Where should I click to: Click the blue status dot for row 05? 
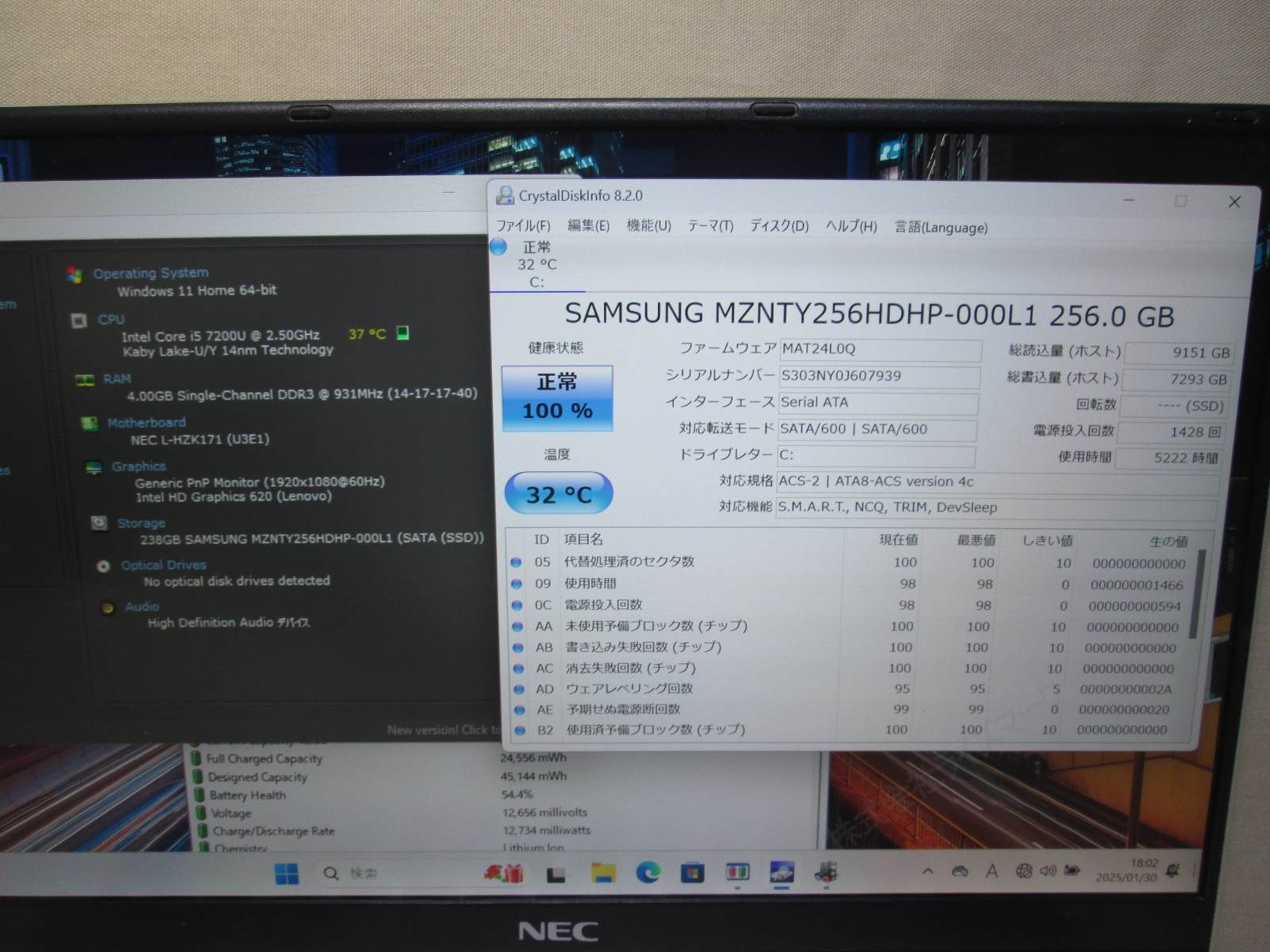pyautogui.click(x=516, y=562)
